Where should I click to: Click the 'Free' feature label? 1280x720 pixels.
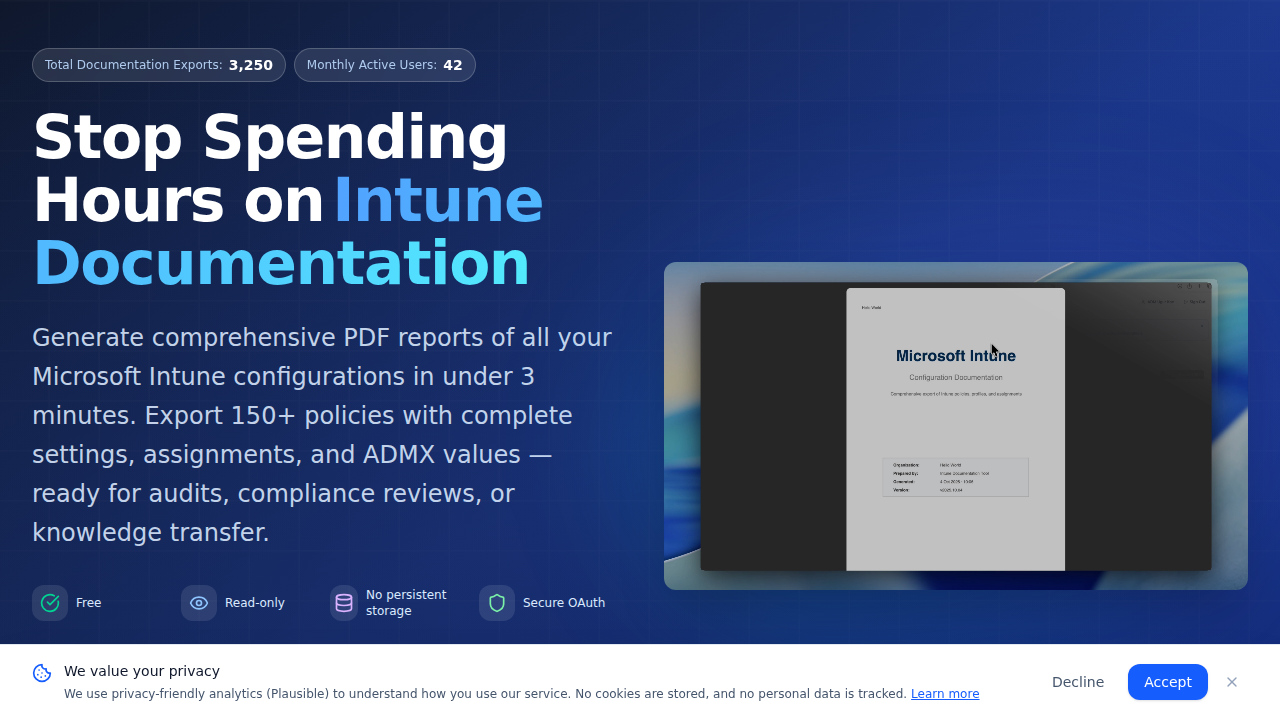[89, 603]
